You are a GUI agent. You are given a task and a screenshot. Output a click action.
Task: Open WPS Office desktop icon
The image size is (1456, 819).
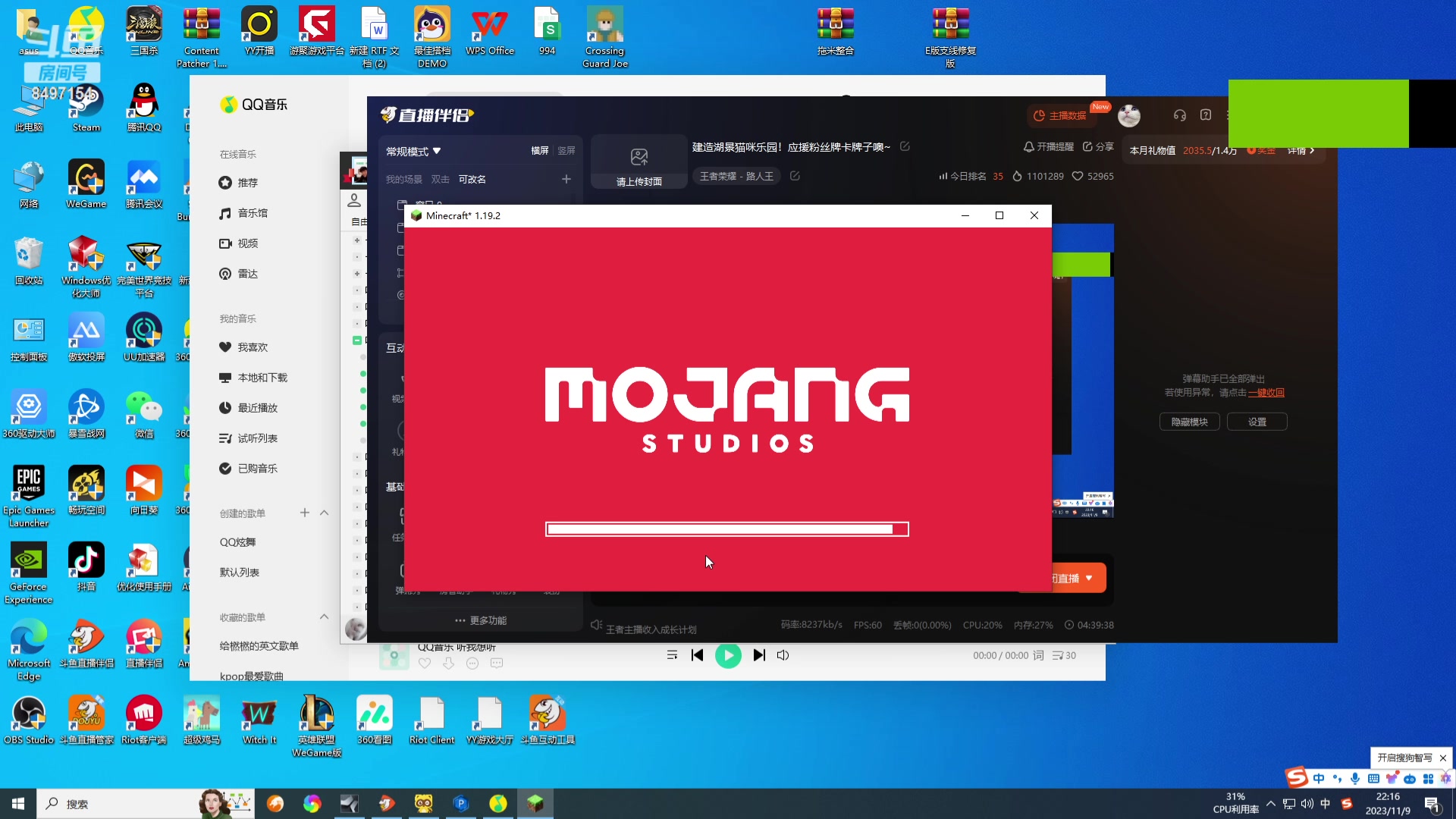coord(490,31)
